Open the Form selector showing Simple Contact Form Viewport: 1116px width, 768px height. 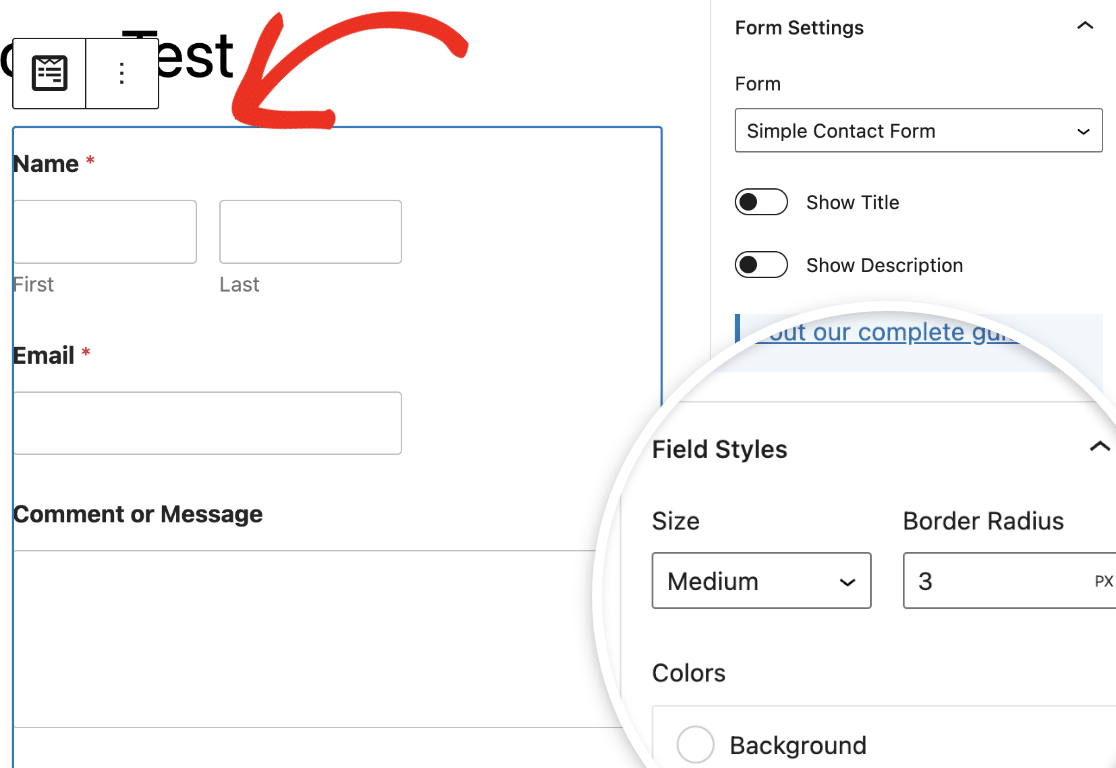click(918, 131)
